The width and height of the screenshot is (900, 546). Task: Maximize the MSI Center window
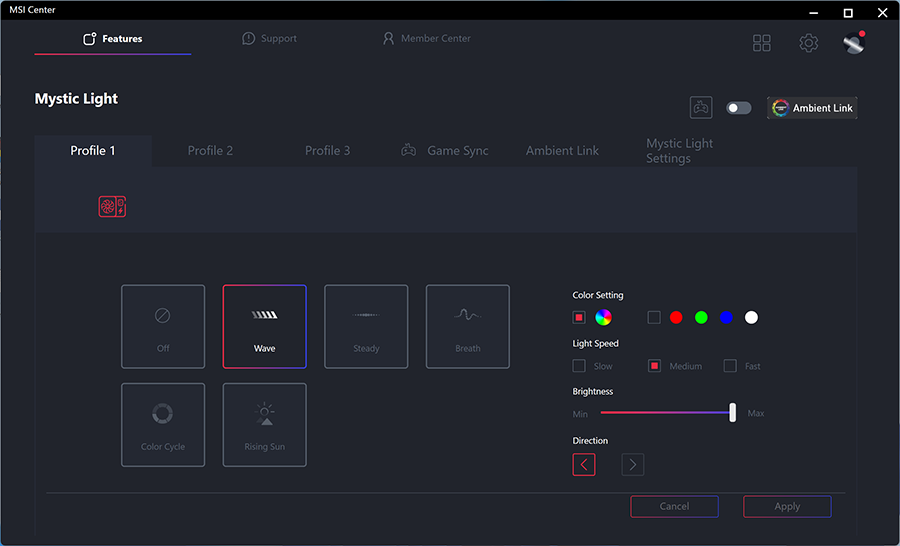(848, 13)
